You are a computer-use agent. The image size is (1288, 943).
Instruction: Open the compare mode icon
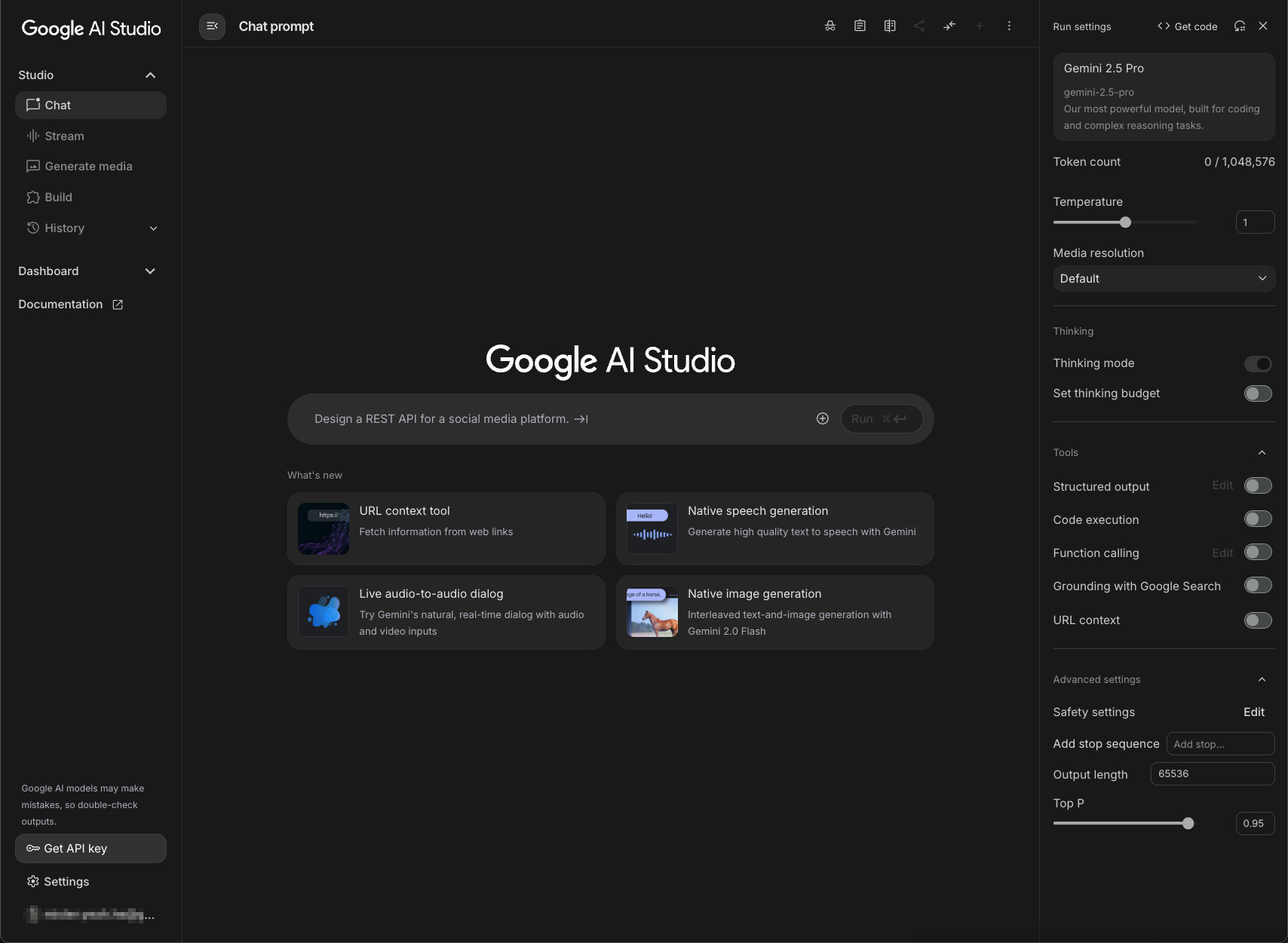point(890,26)
